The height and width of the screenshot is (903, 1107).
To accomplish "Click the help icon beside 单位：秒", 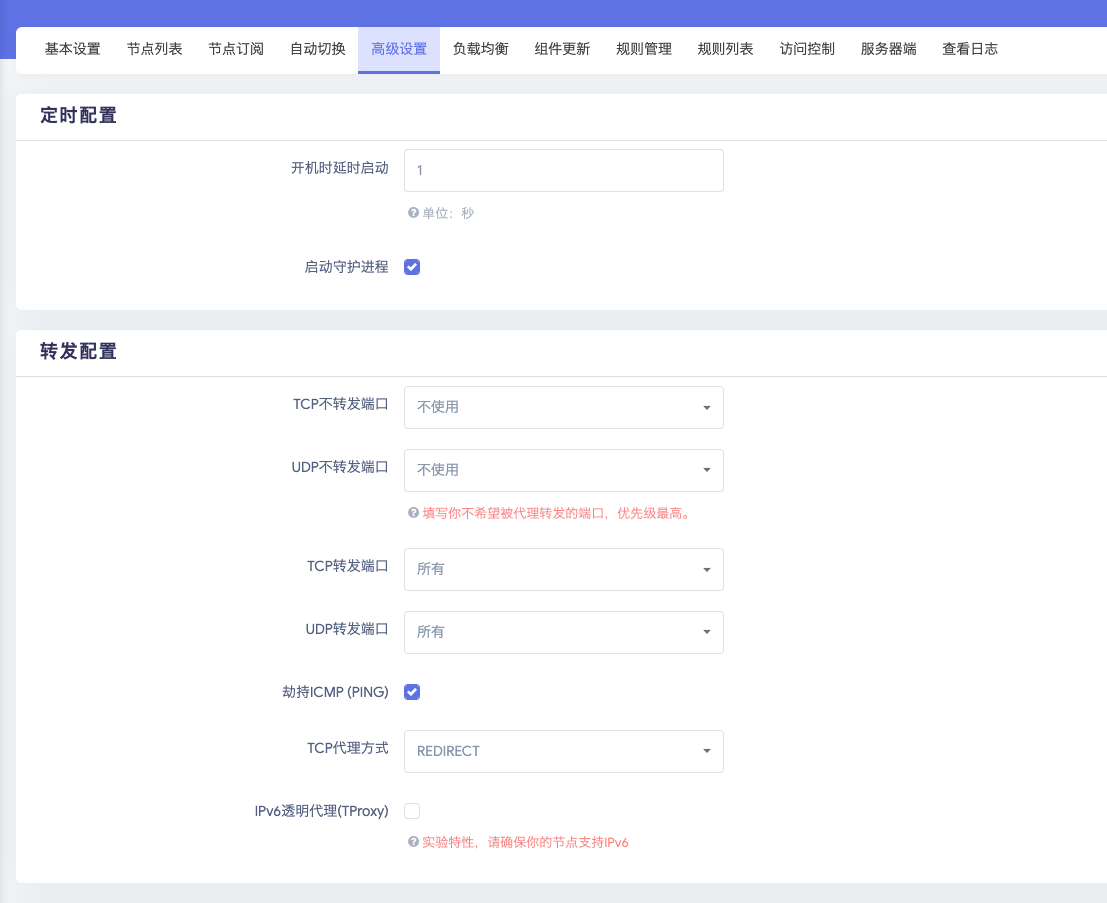I will 413,213.
